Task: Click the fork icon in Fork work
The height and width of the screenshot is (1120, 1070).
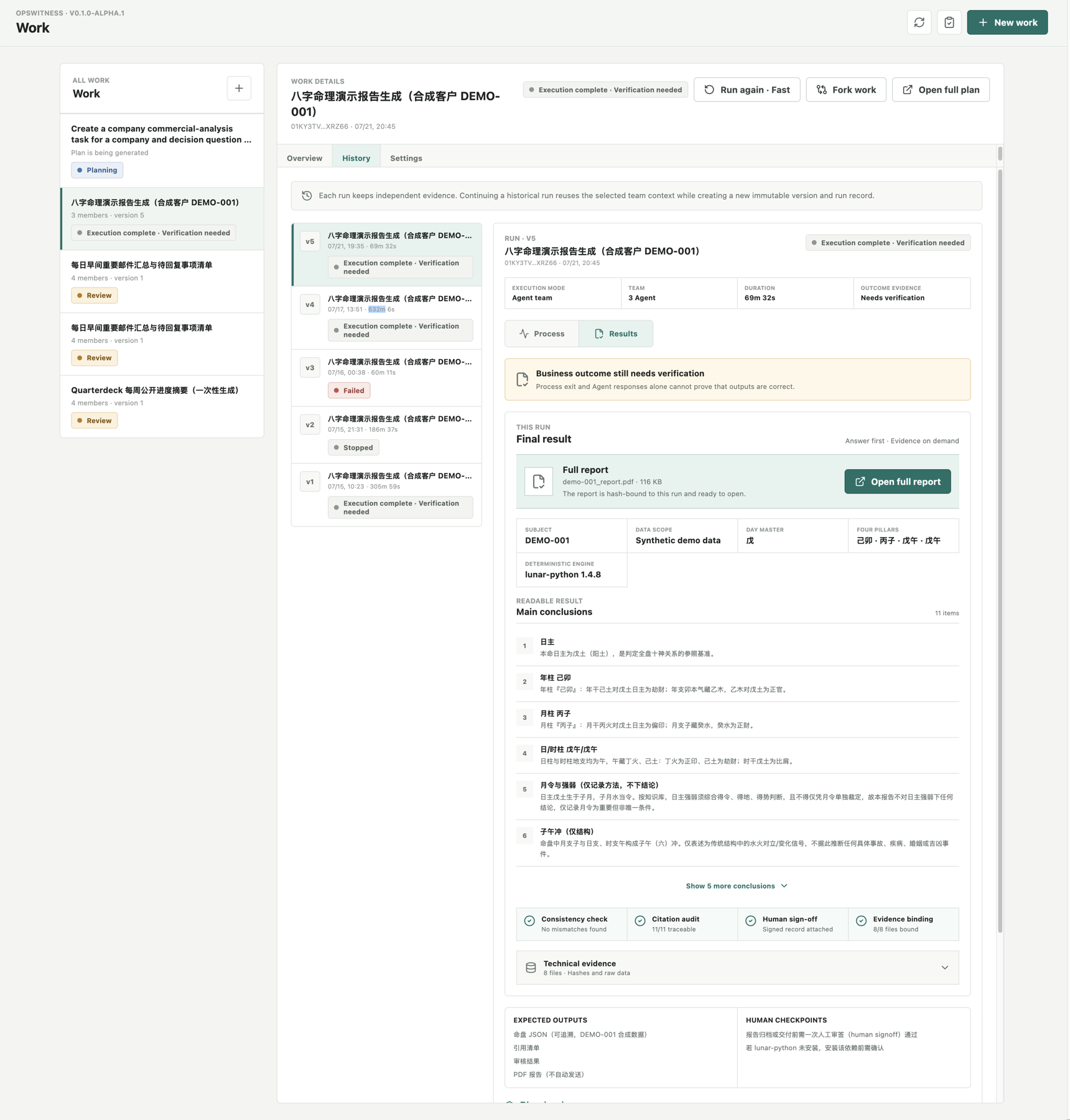Action: 822,90
